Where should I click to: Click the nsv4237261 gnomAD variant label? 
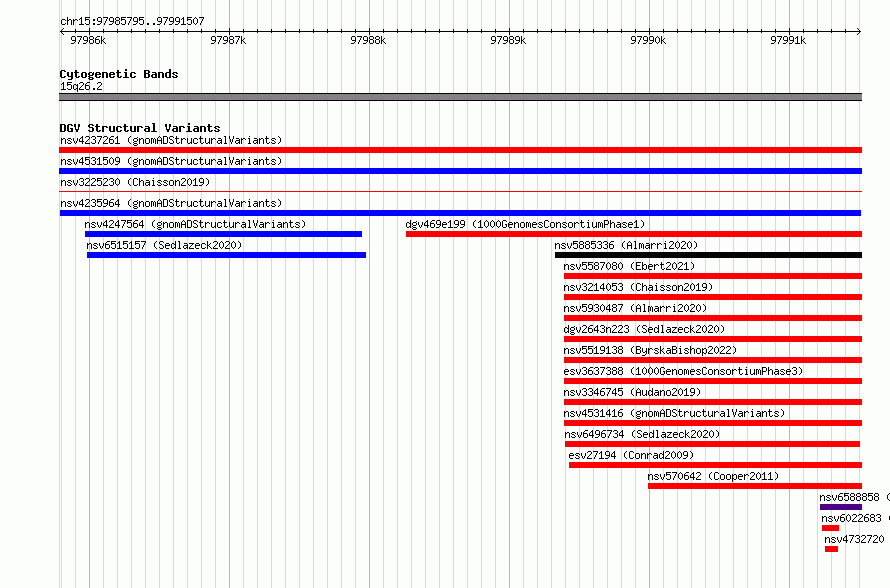(171, 140)
